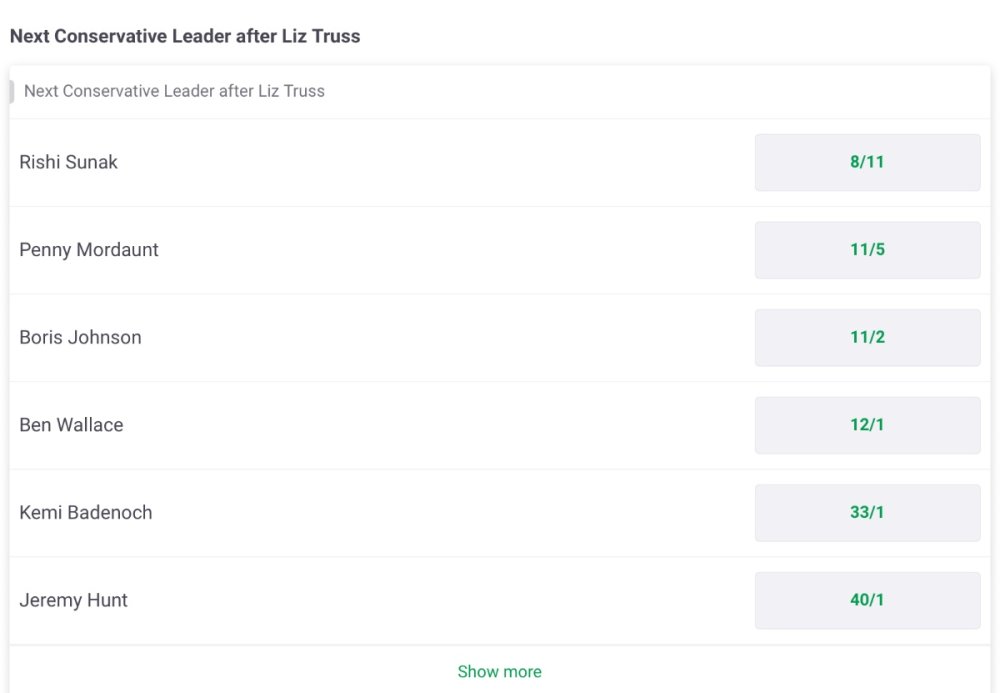
Task: Back Penny Mordaunt at 11/5
Action: point(867,250)
